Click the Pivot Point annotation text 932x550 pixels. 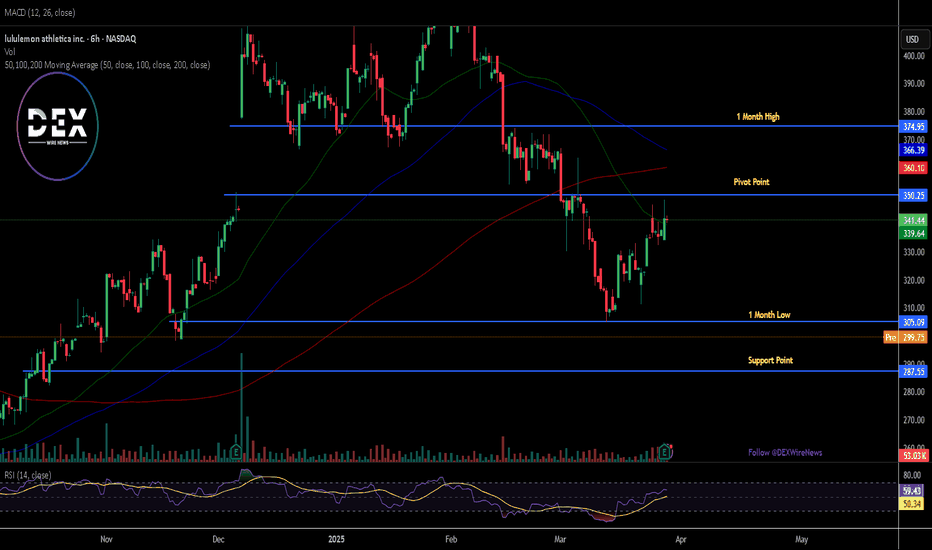click(x=751, y=182)
